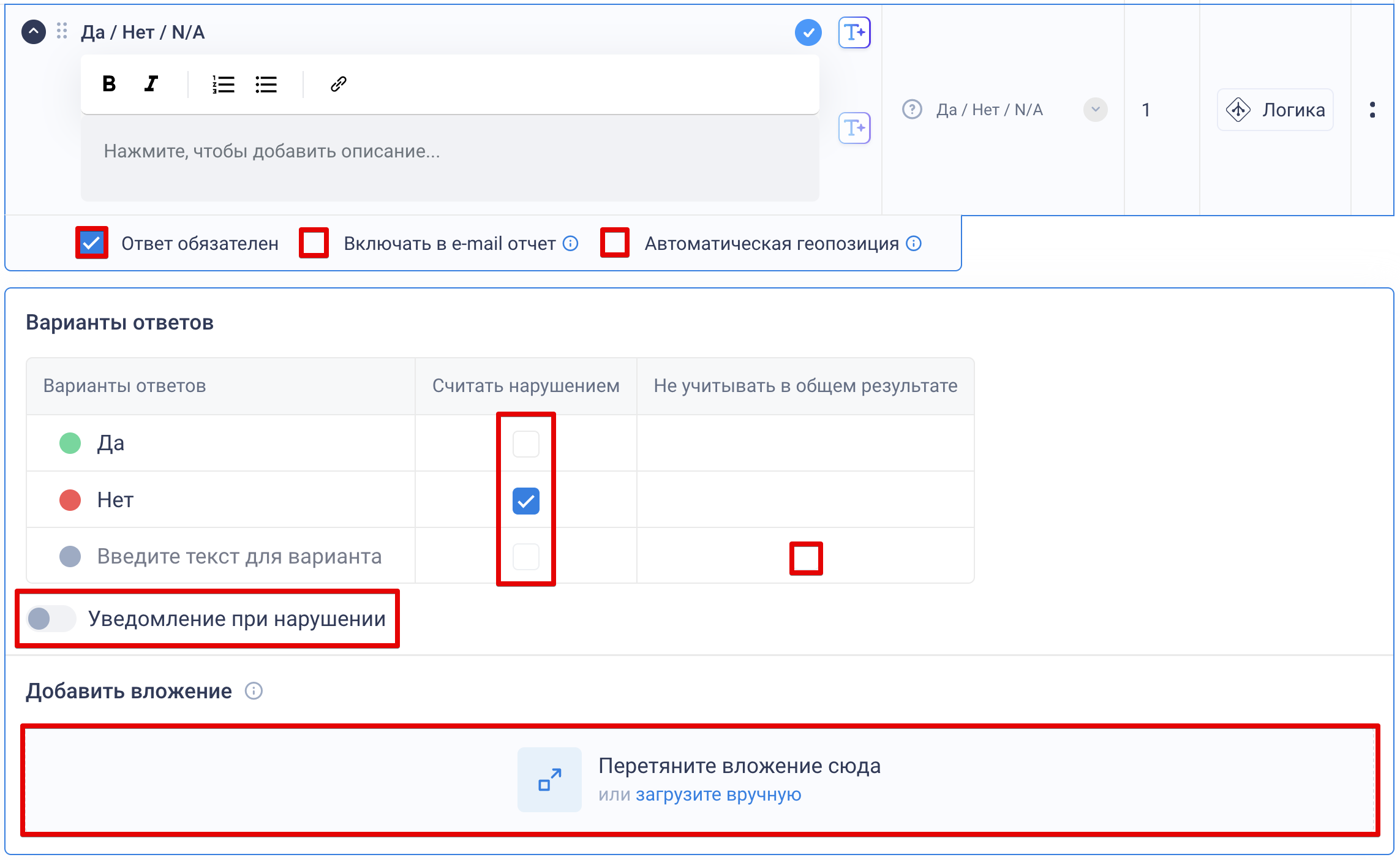Click the insert link icon

point(339,84)
